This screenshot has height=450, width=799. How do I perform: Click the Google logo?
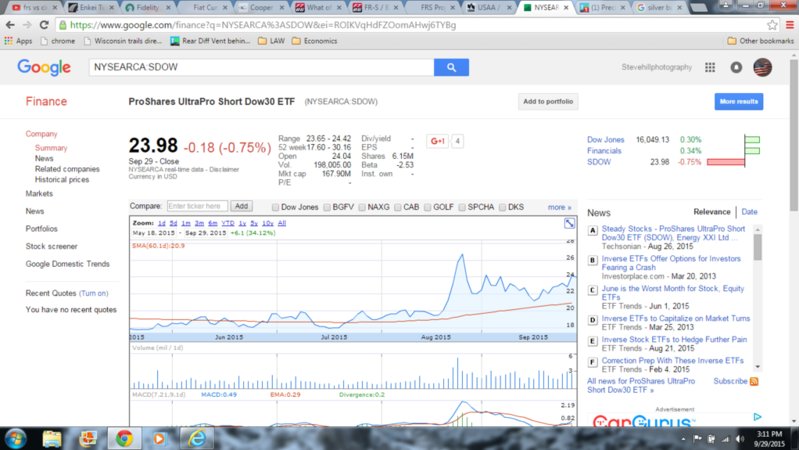44,67
